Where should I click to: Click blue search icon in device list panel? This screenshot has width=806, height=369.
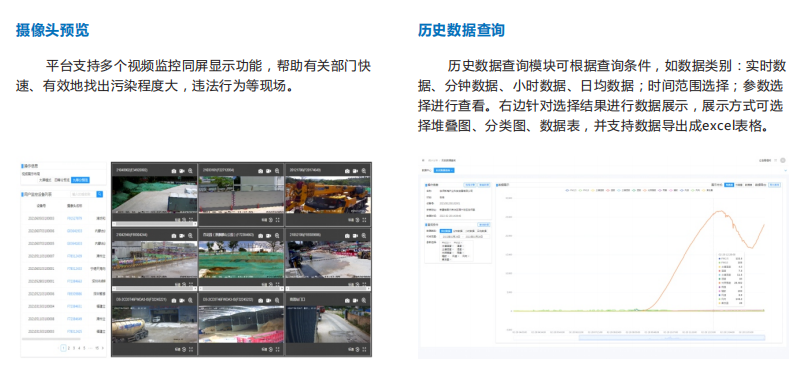pyautogui.click(x=100, y=194)
